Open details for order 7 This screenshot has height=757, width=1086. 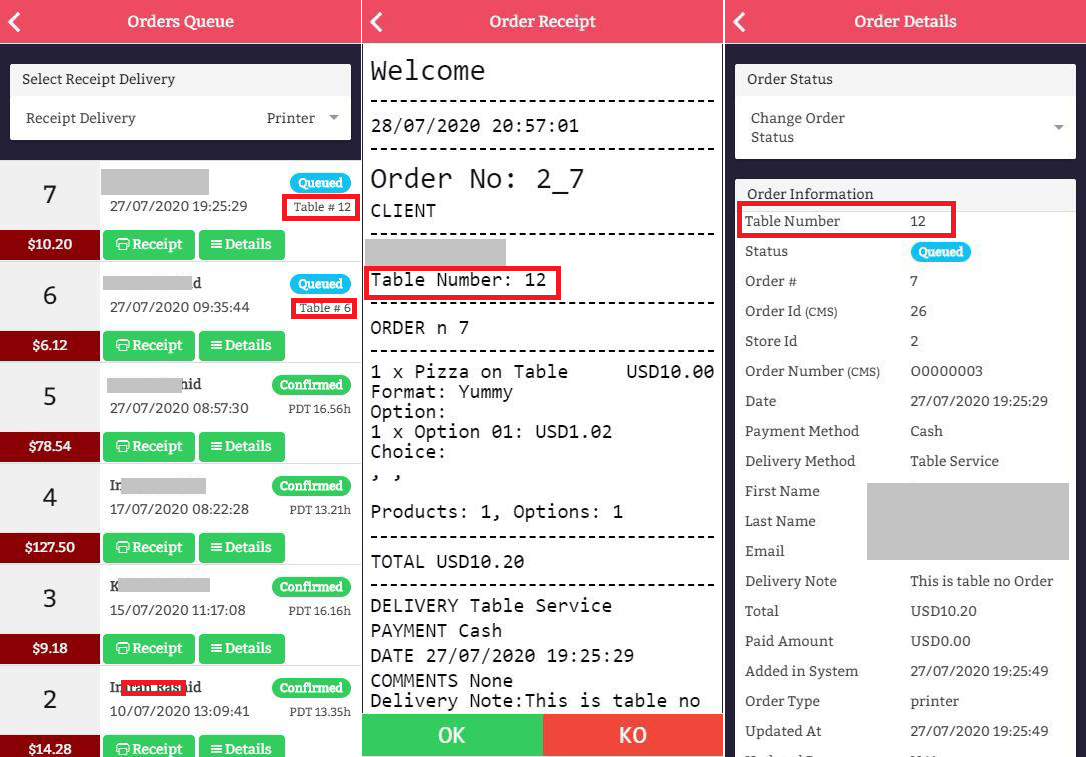point(242,244)
